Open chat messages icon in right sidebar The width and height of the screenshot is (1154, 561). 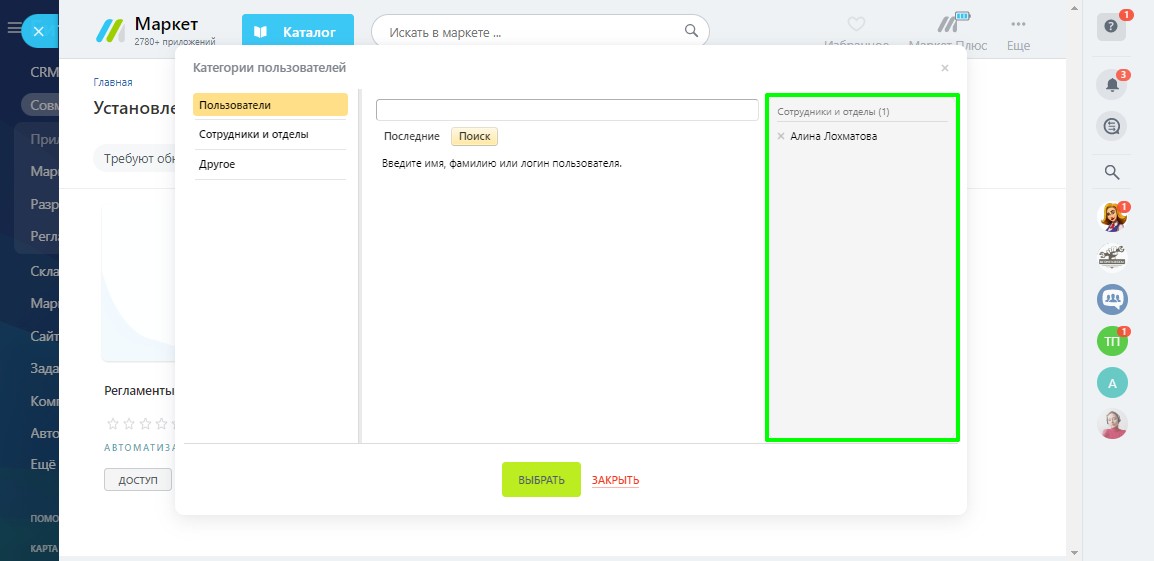(x=1111, y=126)
